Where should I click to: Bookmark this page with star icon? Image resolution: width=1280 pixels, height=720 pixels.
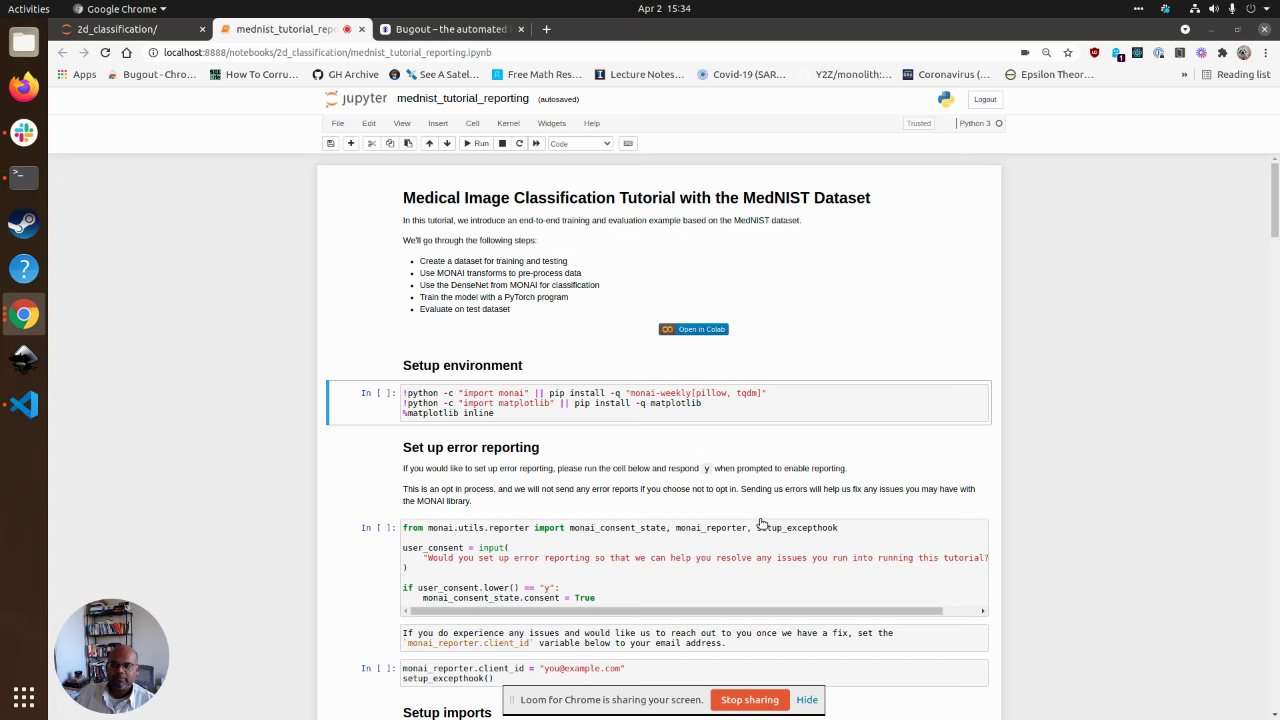point(1068,52)
